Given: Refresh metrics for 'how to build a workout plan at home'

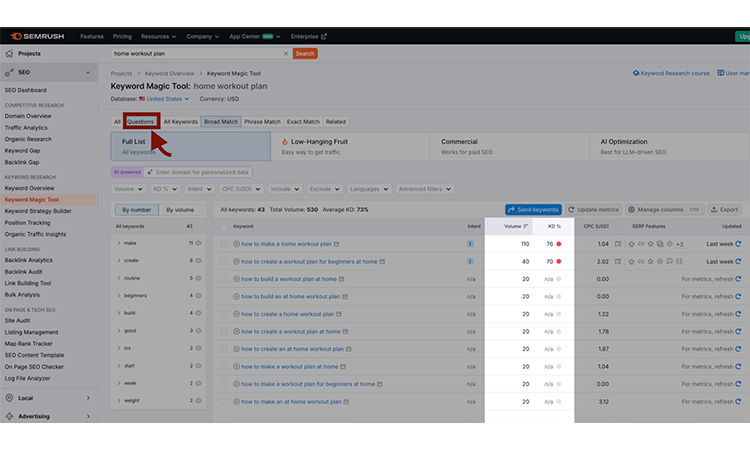Looking at the screenshot, I should click(x=738, y=279).
